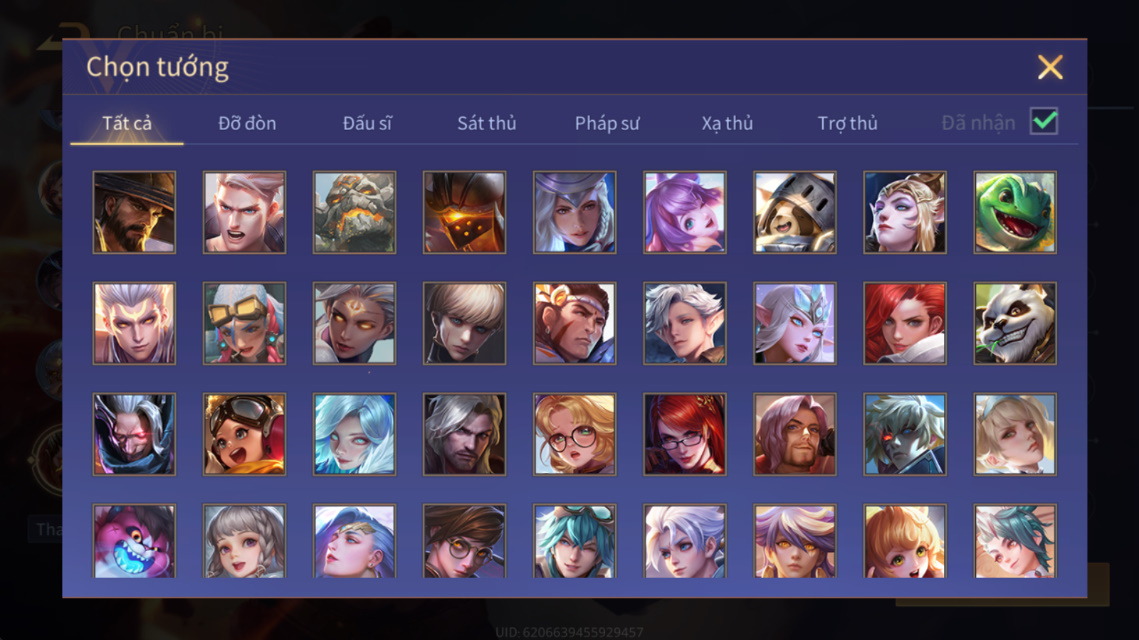Switch to the Đỡ đòn tab
Image resolution: width=1139 pixels, height=640 pixels.
coord(247,123)
